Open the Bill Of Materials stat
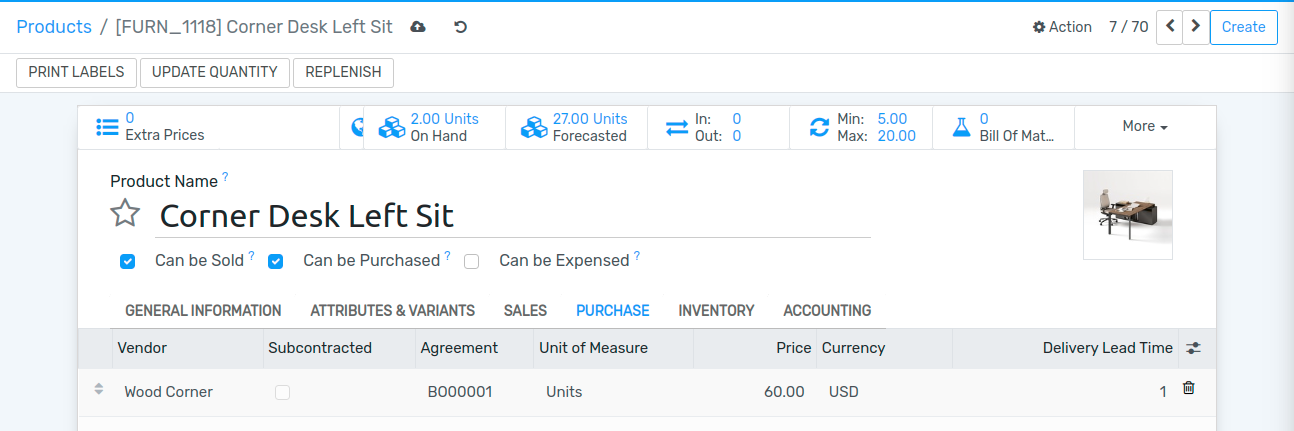This screenshot has width=1294, height=431. pyautogui.click(x=1003, y=127)
